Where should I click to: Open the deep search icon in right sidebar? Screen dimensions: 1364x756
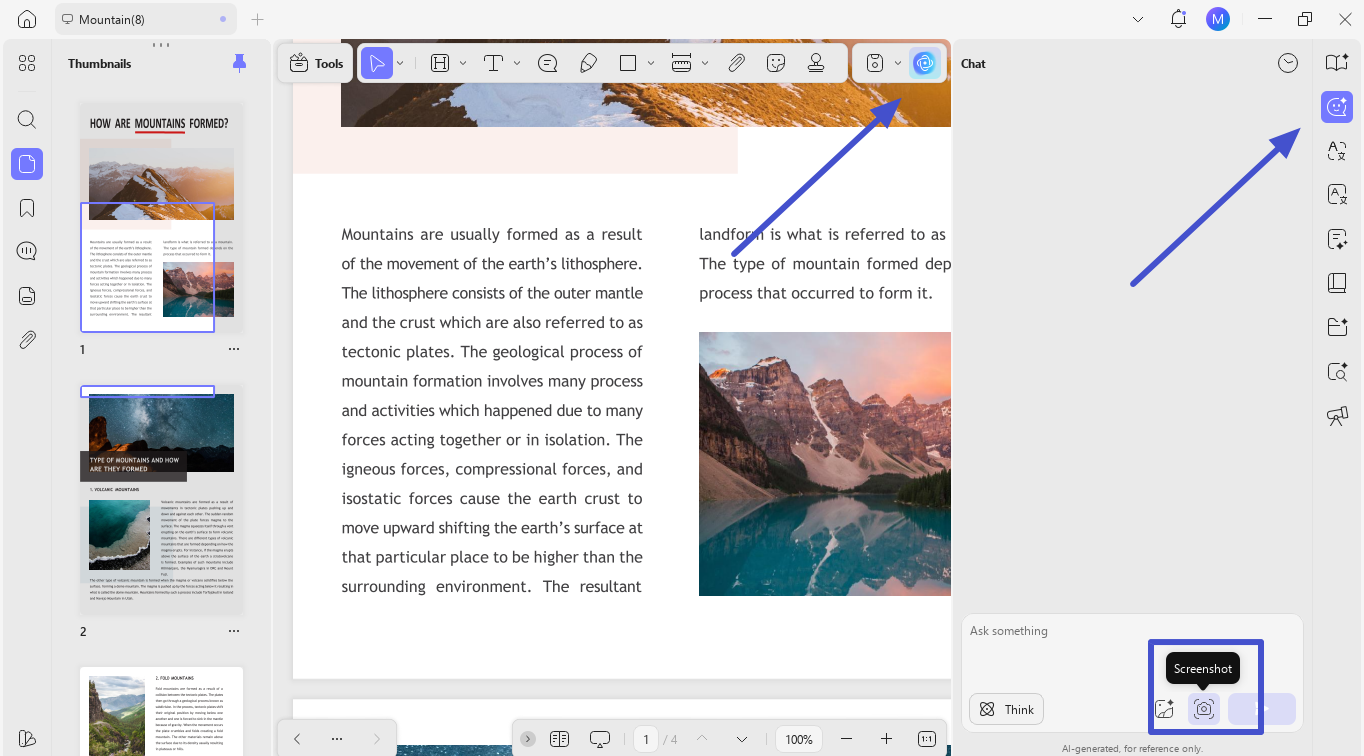(x=1337, y=372)
